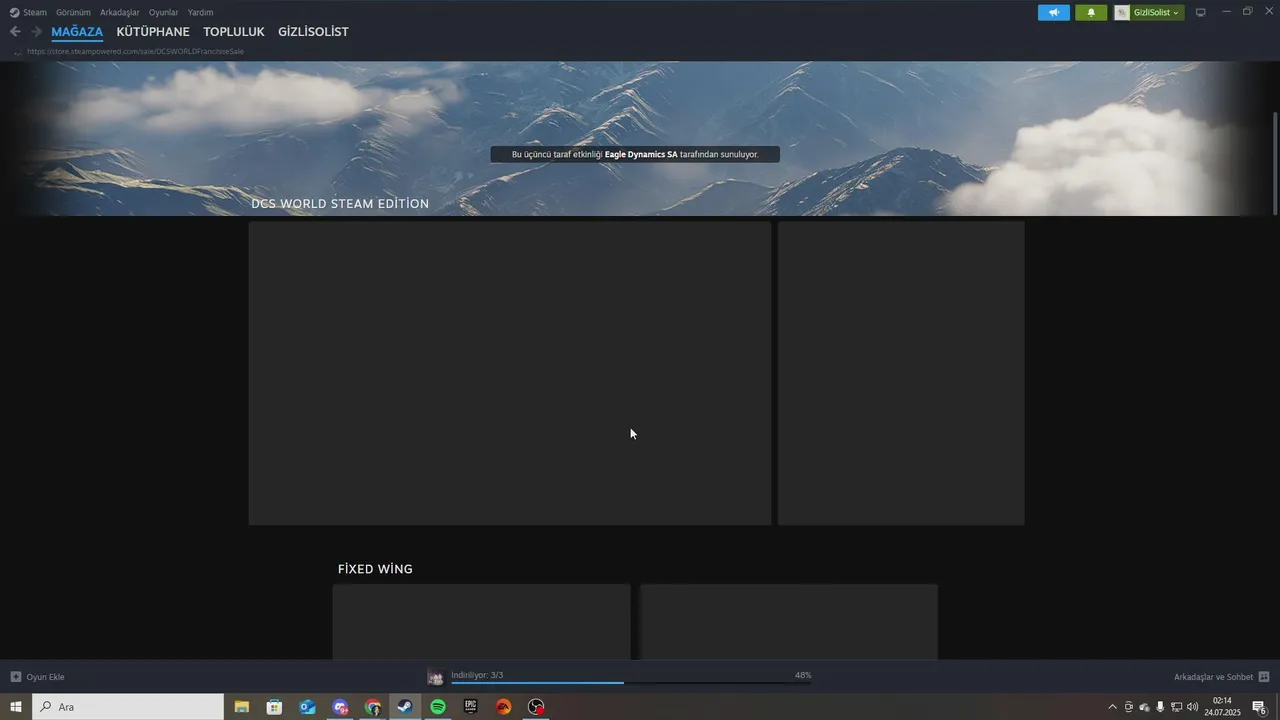Screen dimensions: 1280x720
Task: Open the 02:14 taskbar clock
Action: click(1222, 707)
